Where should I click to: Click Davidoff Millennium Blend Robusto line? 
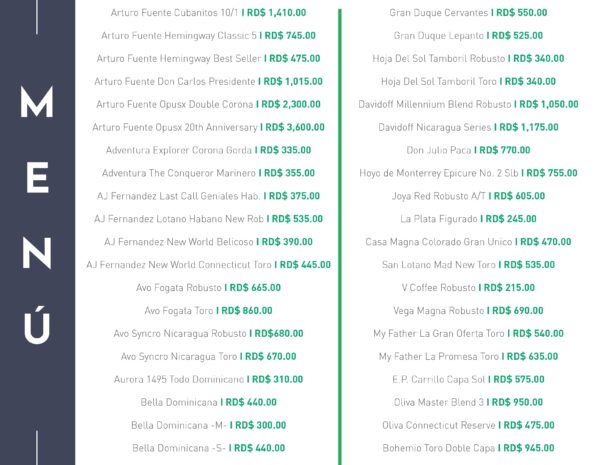click(468, 104)
